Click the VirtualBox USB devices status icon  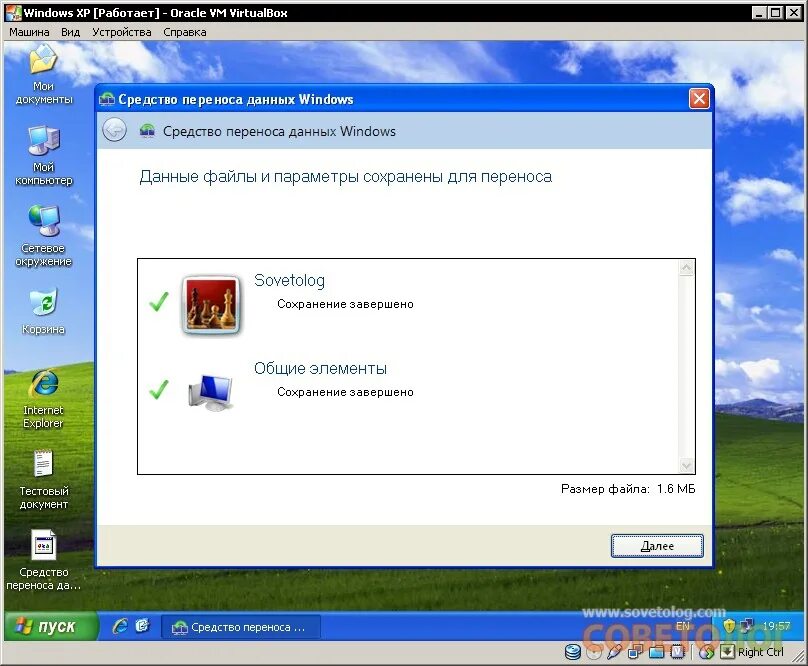click(x=614, y=652)
